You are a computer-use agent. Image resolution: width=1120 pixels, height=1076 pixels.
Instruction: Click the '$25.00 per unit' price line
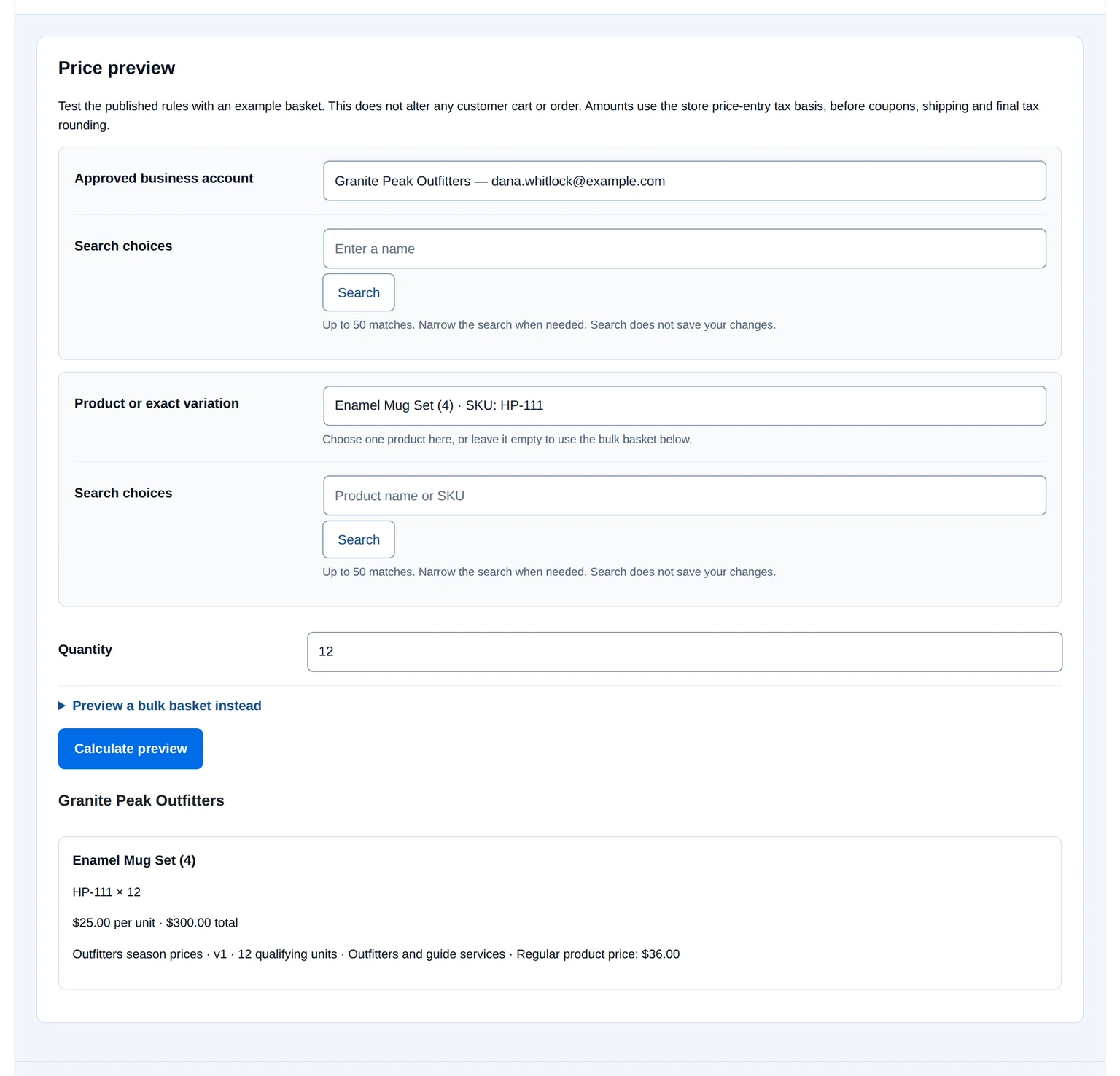point(114,922)
